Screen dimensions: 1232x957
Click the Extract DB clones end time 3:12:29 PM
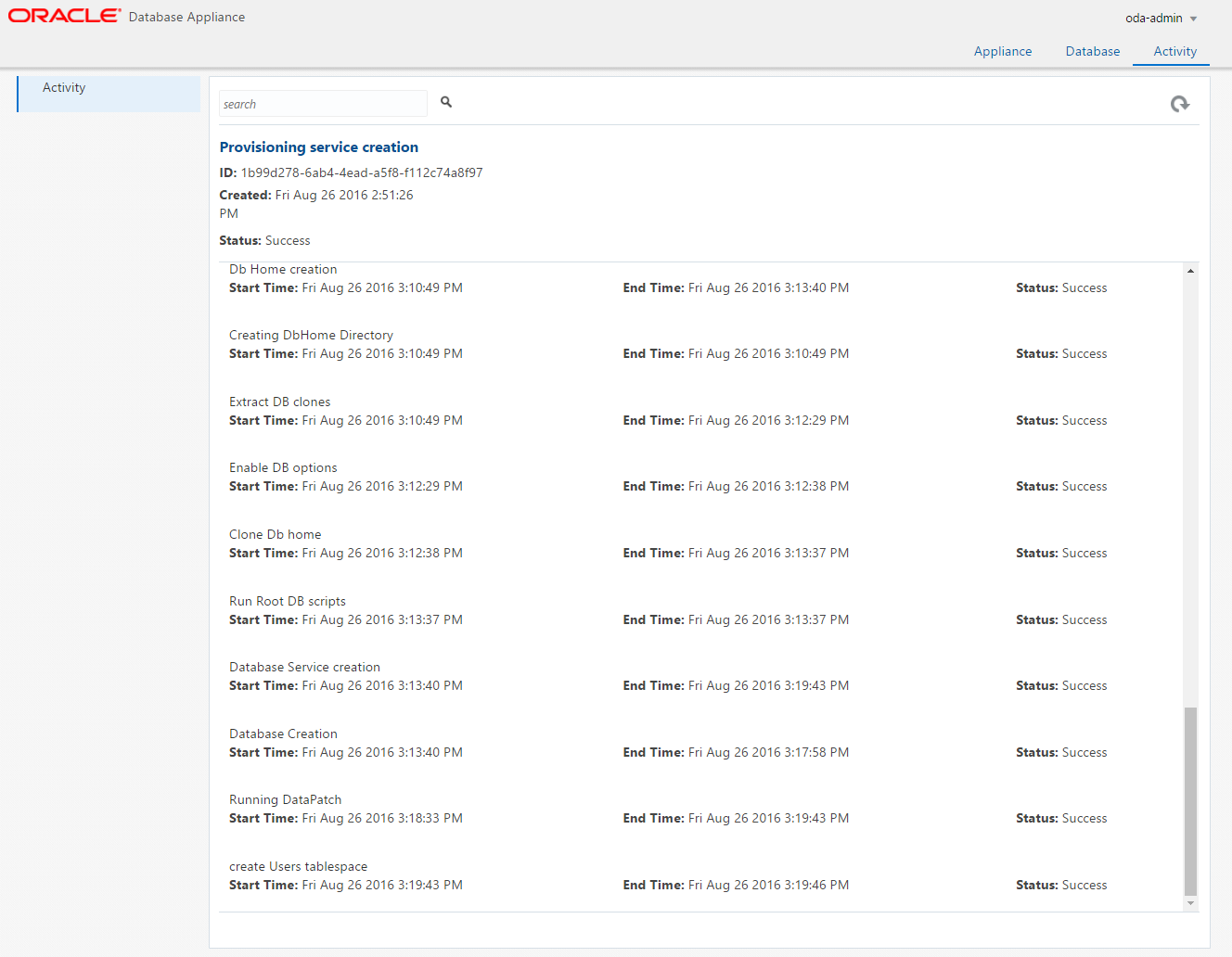coord(768,420)
